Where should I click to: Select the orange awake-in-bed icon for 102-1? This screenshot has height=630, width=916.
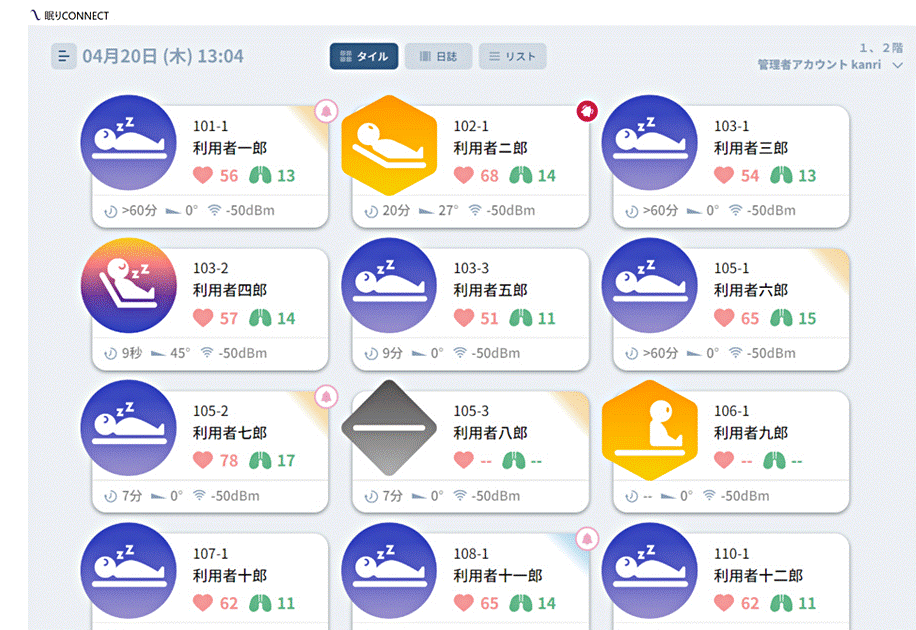389,145
